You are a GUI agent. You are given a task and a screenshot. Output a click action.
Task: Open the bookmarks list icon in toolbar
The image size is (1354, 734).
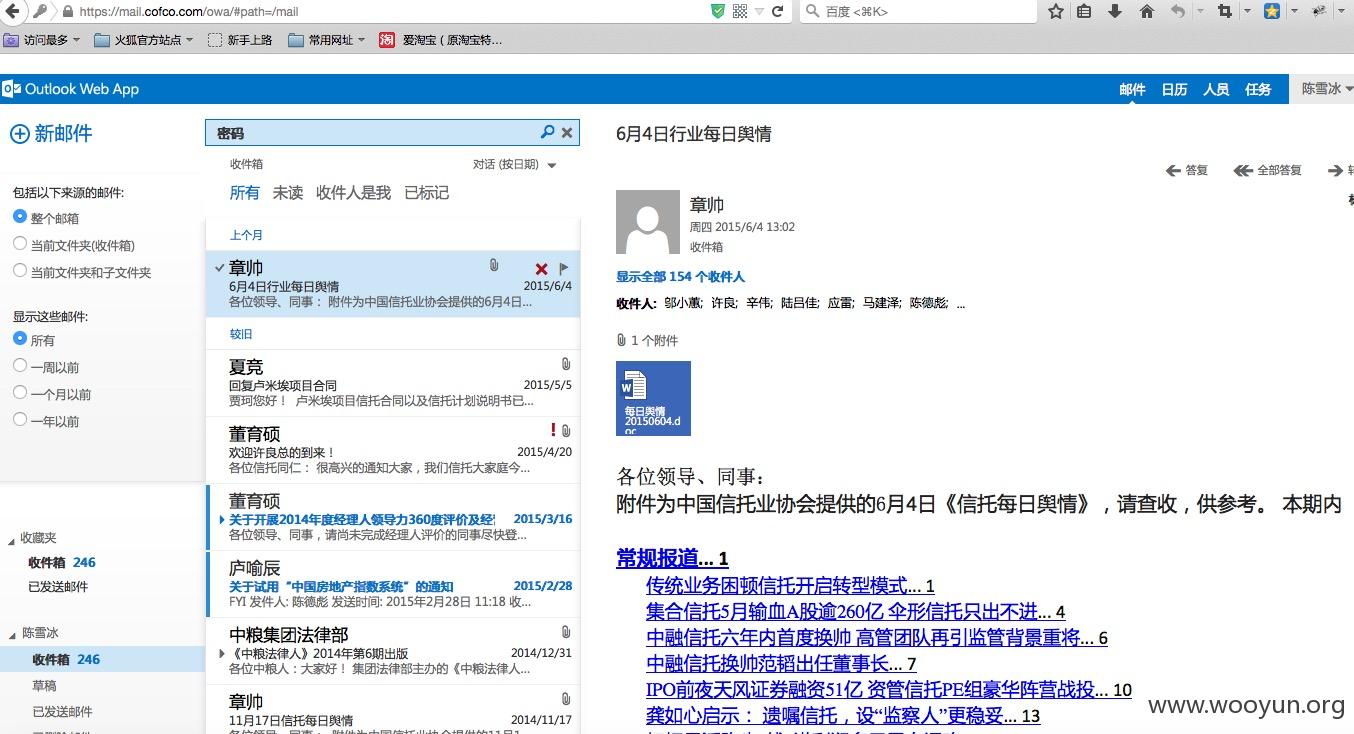[x=1084, y=11]
